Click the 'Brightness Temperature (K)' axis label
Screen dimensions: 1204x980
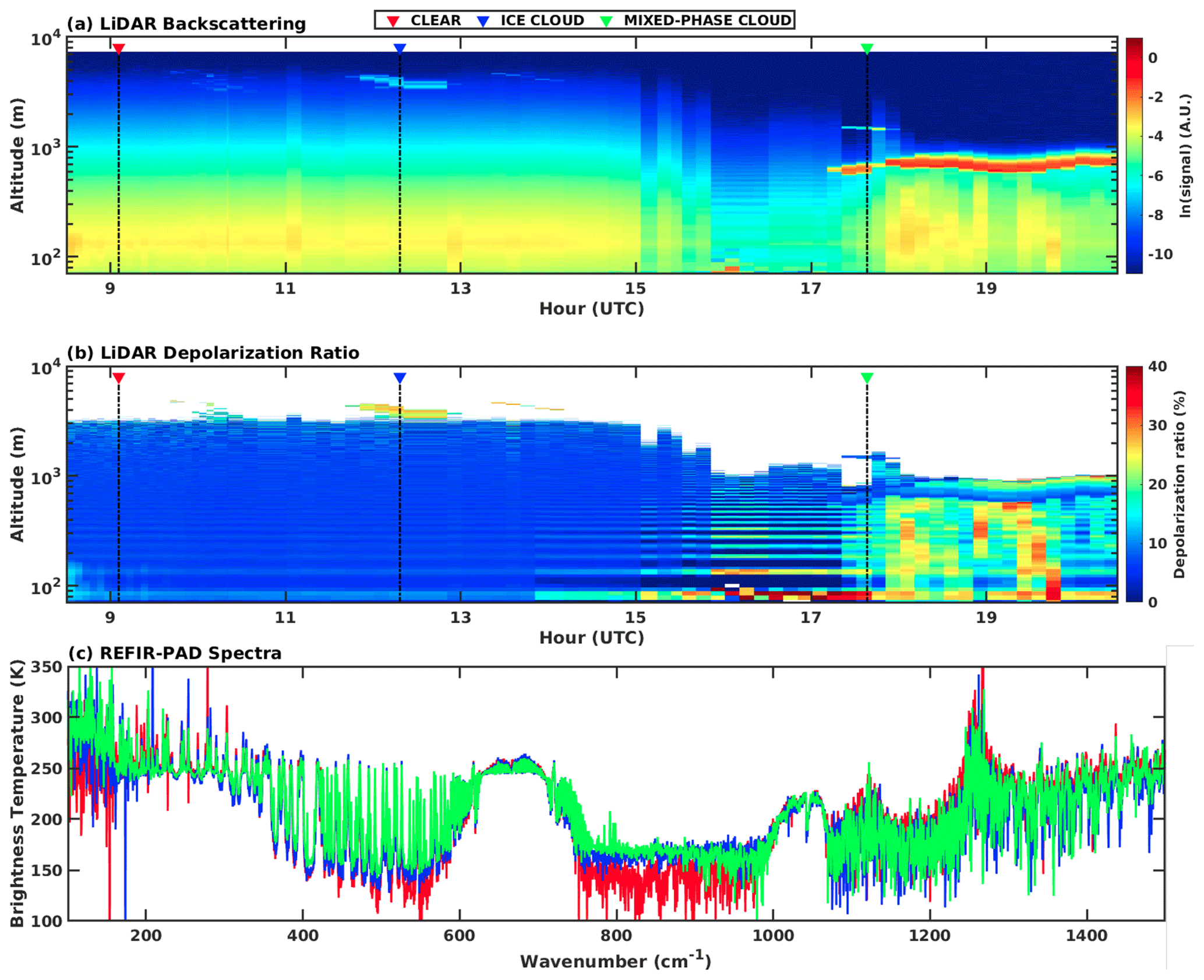click(17, 793)
